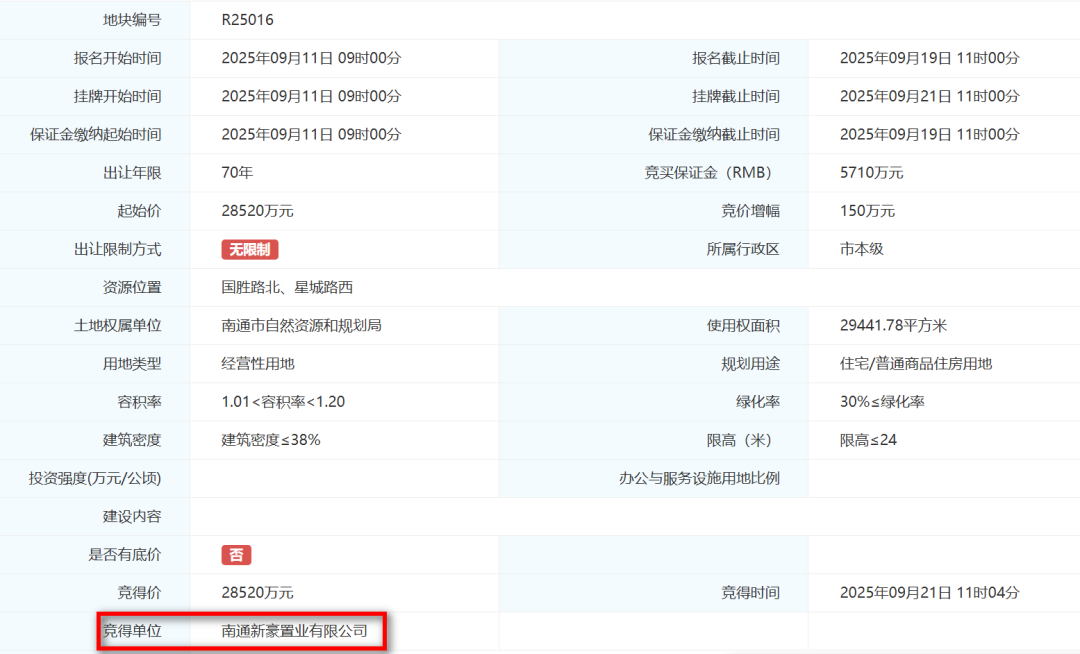The width and height of the screenshot is (1080, 654).
Task: Click the bid increment 150万元
Action: coord(867,211)
